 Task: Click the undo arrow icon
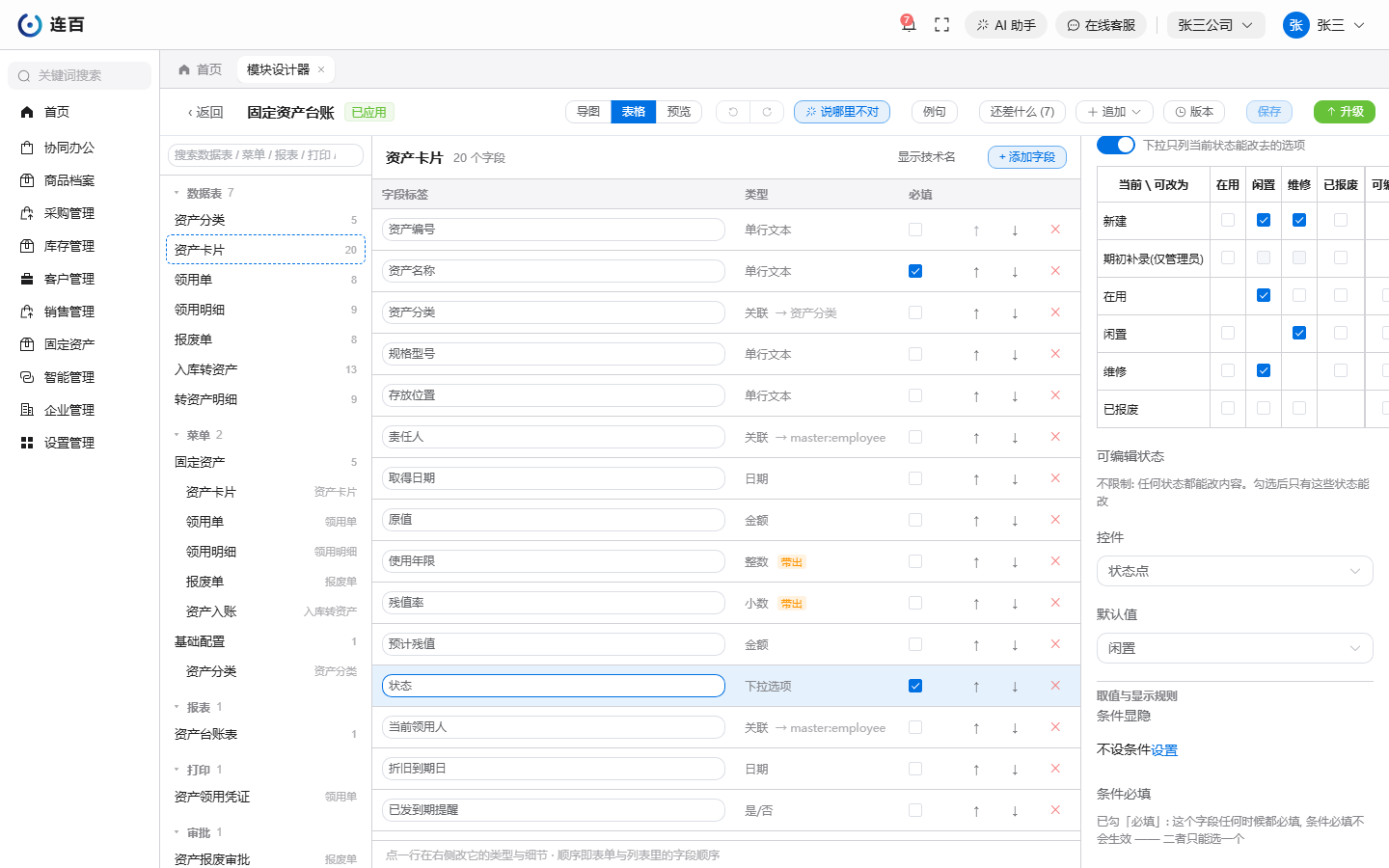click(x=733, y=112)
